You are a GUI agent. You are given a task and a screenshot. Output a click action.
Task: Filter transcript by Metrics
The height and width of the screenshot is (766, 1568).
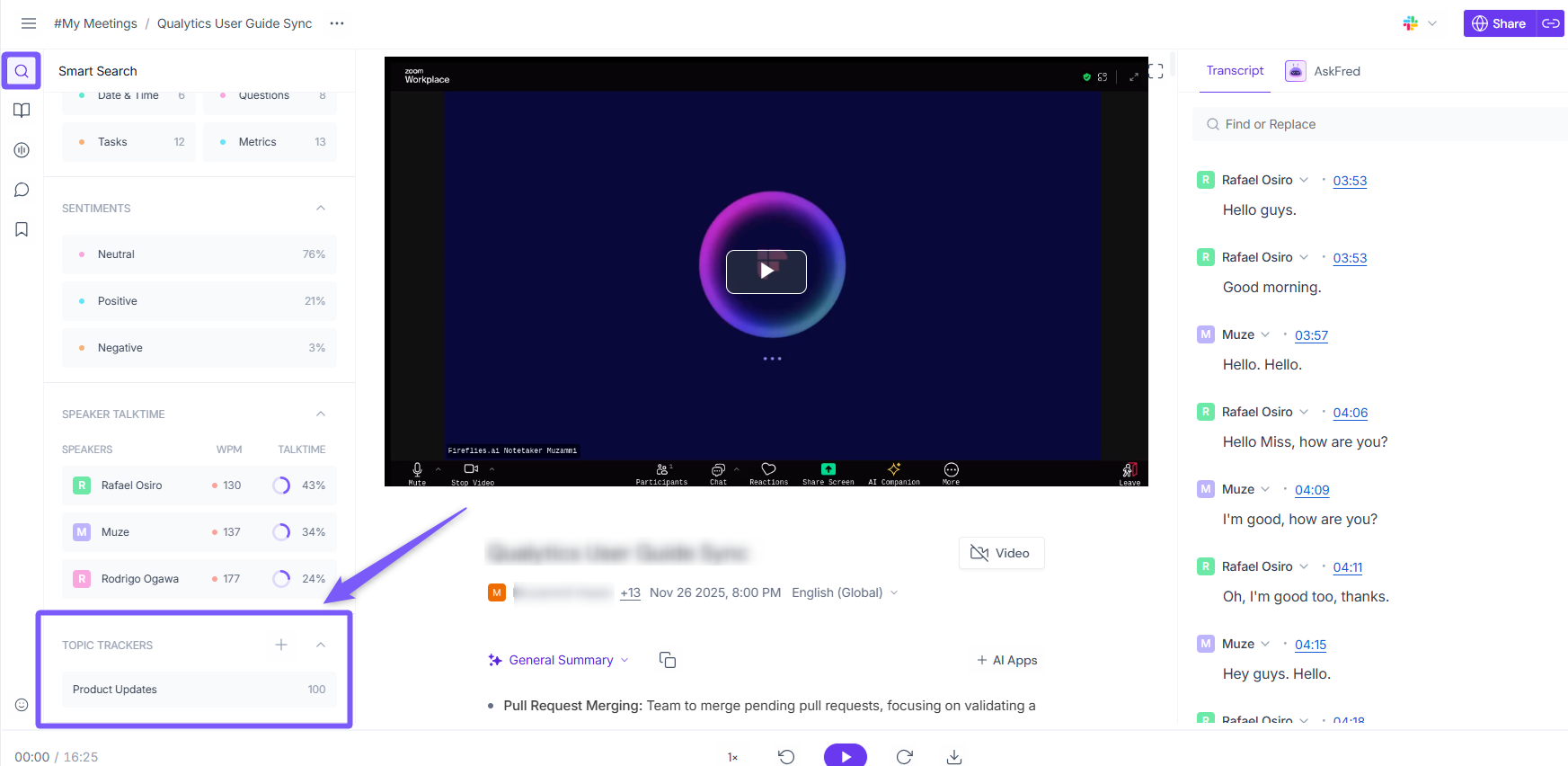point(270,142)
